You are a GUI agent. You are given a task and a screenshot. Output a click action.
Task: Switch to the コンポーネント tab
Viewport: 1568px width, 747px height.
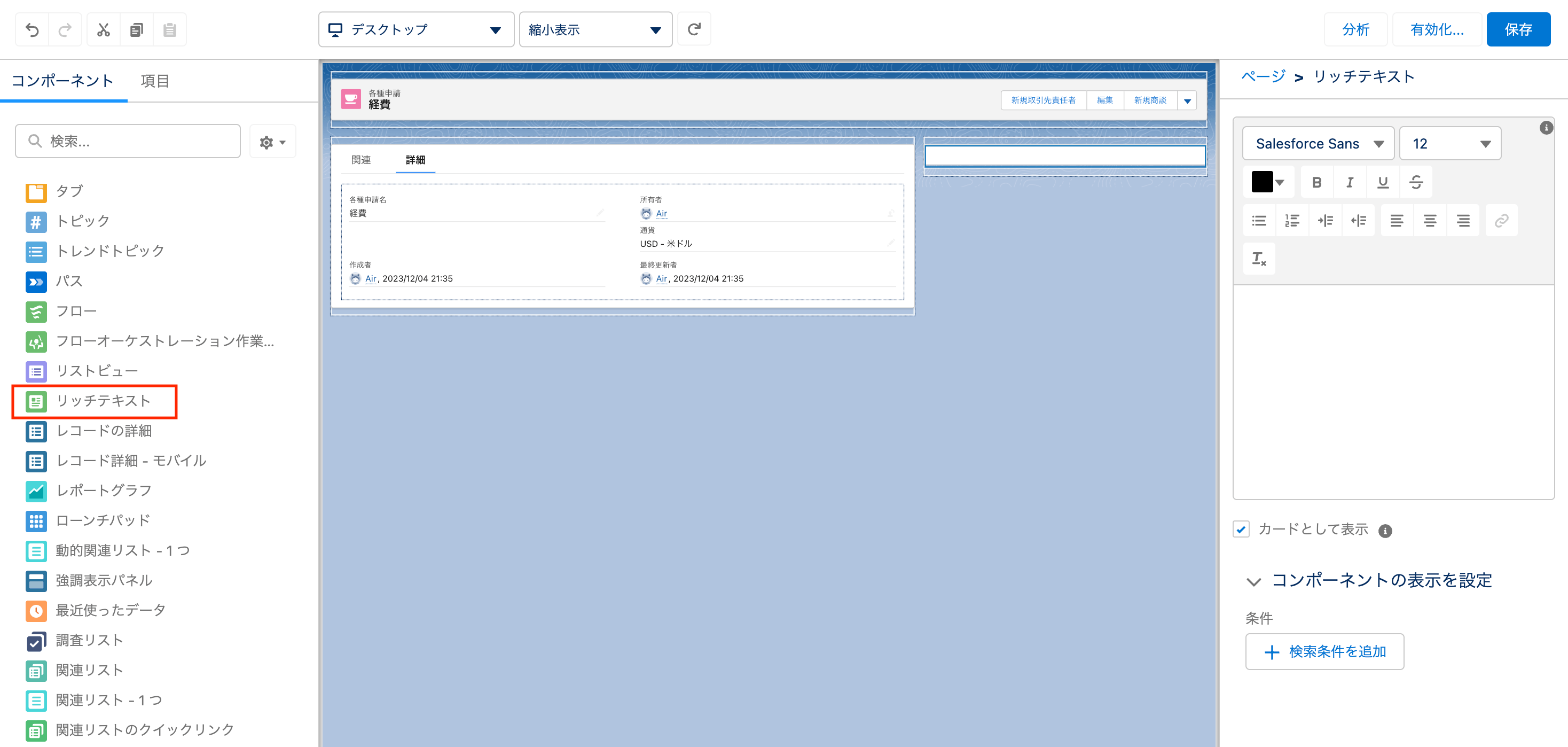[62, 81]
